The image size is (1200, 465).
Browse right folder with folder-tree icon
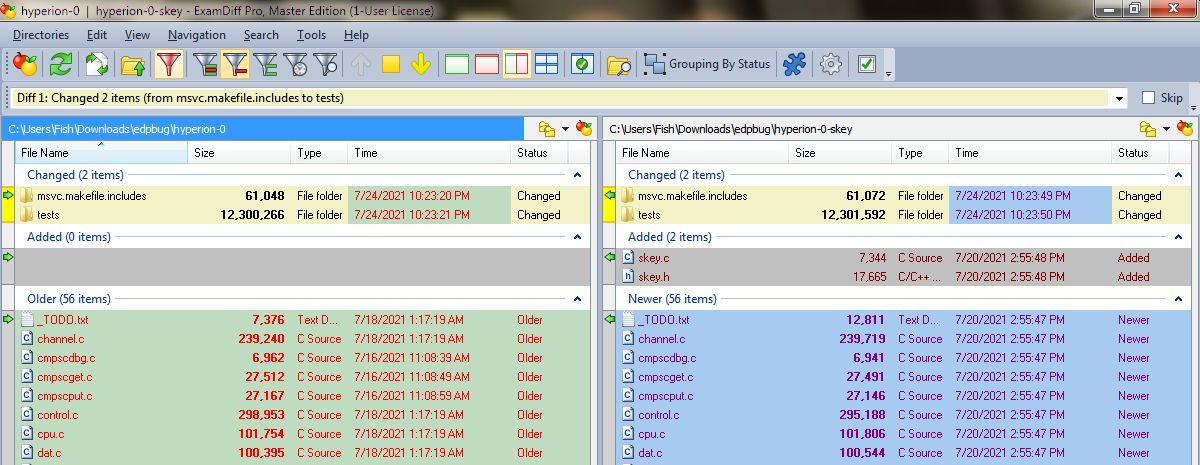pyautogui.click(x=1148, y=129)
